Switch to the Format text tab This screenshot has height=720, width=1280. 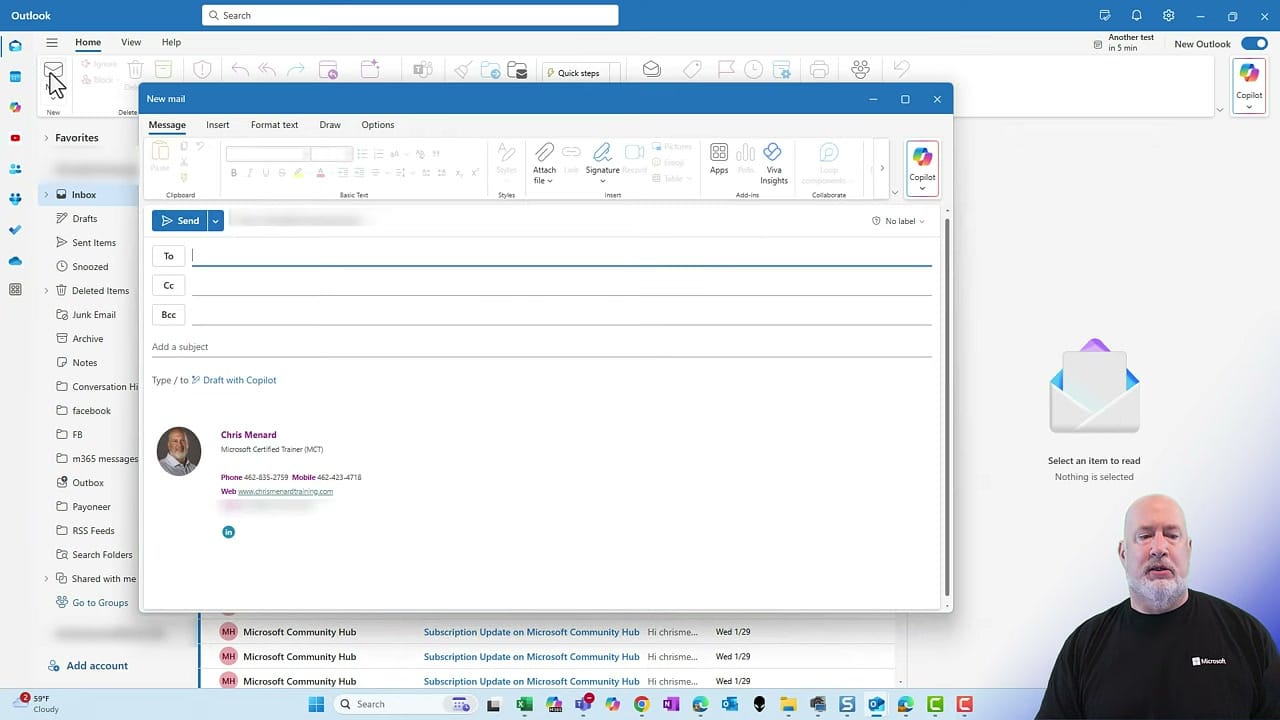(274, 124)
